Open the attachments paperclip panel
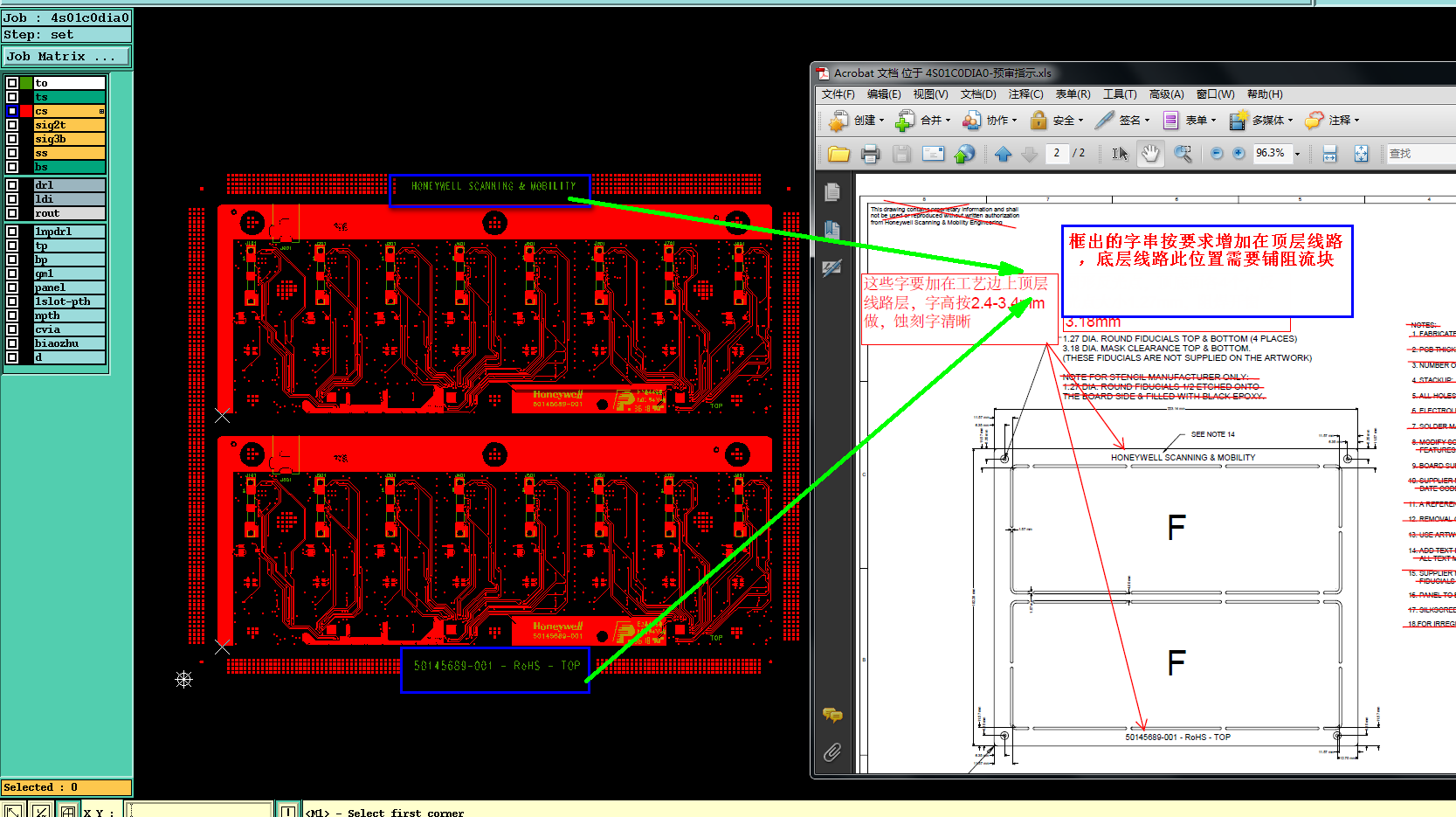The height and width of the screenshot is (817, 1456). pos(832,751)
